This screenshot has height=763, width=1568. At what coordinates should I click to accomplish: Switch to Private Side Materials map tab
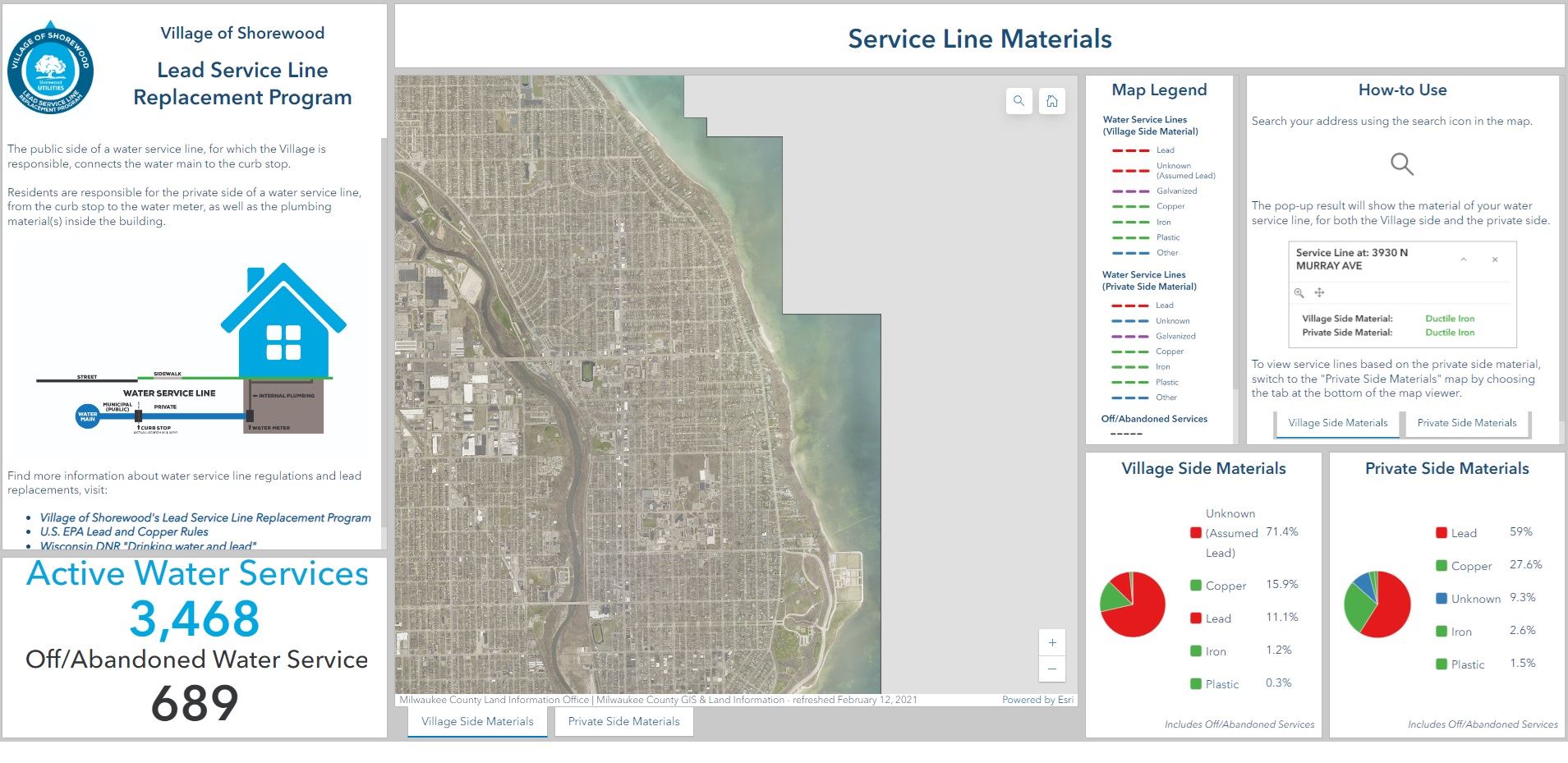coord(623,721)
